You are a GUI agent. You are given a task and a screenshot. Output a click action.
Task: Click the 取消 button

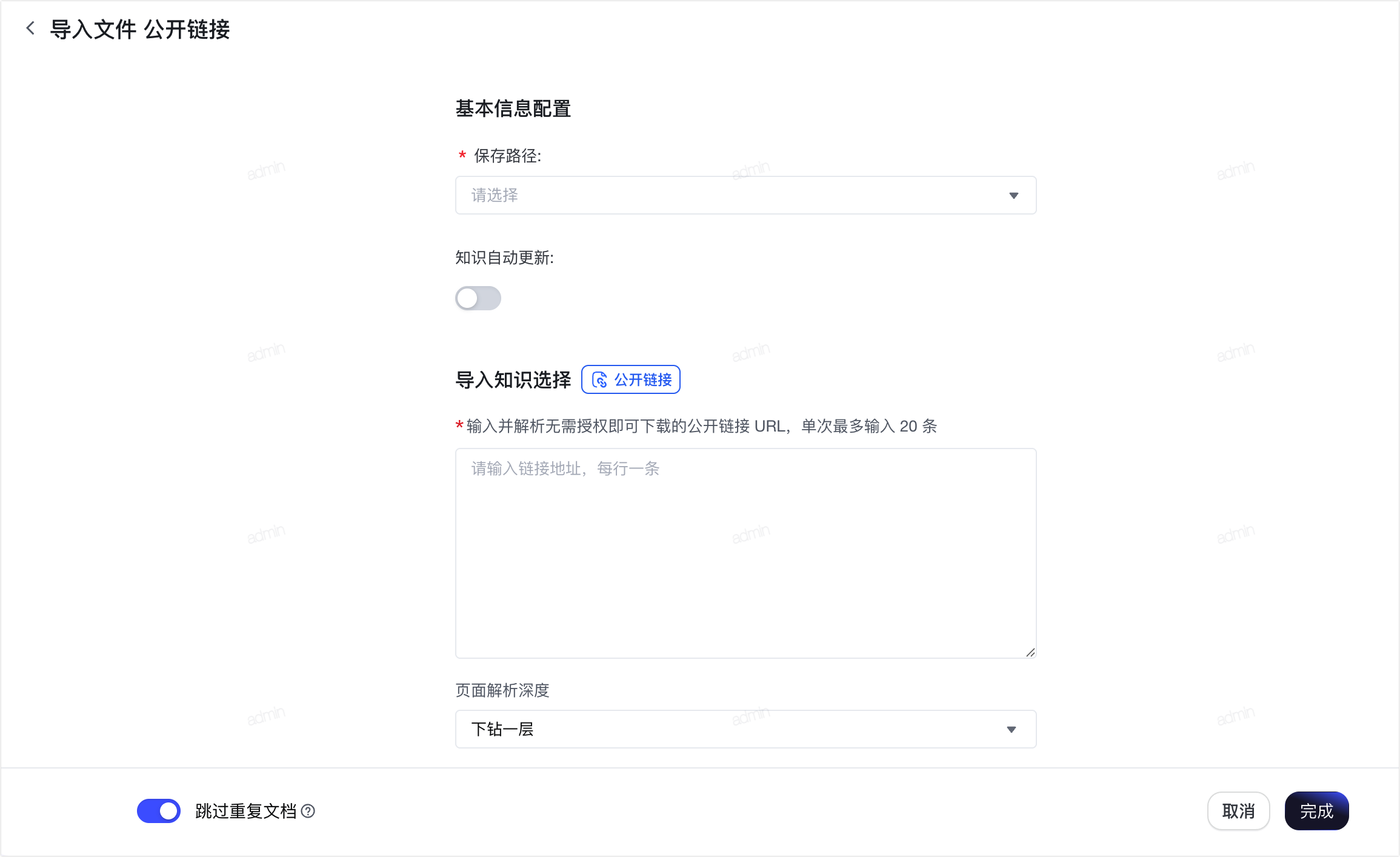pyautogui.click(x=1238, y=811)
